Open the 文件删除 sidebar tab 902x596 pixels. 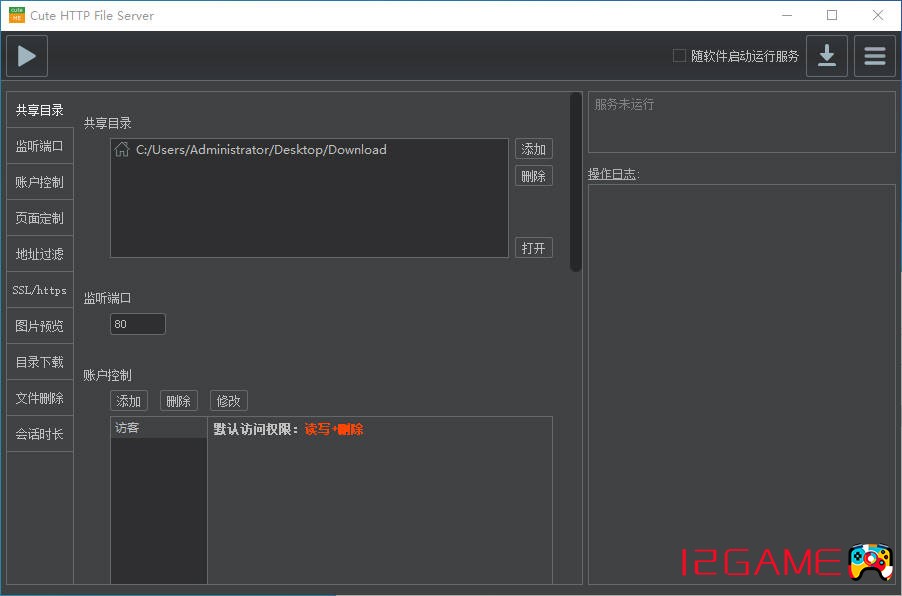point(40,398)
